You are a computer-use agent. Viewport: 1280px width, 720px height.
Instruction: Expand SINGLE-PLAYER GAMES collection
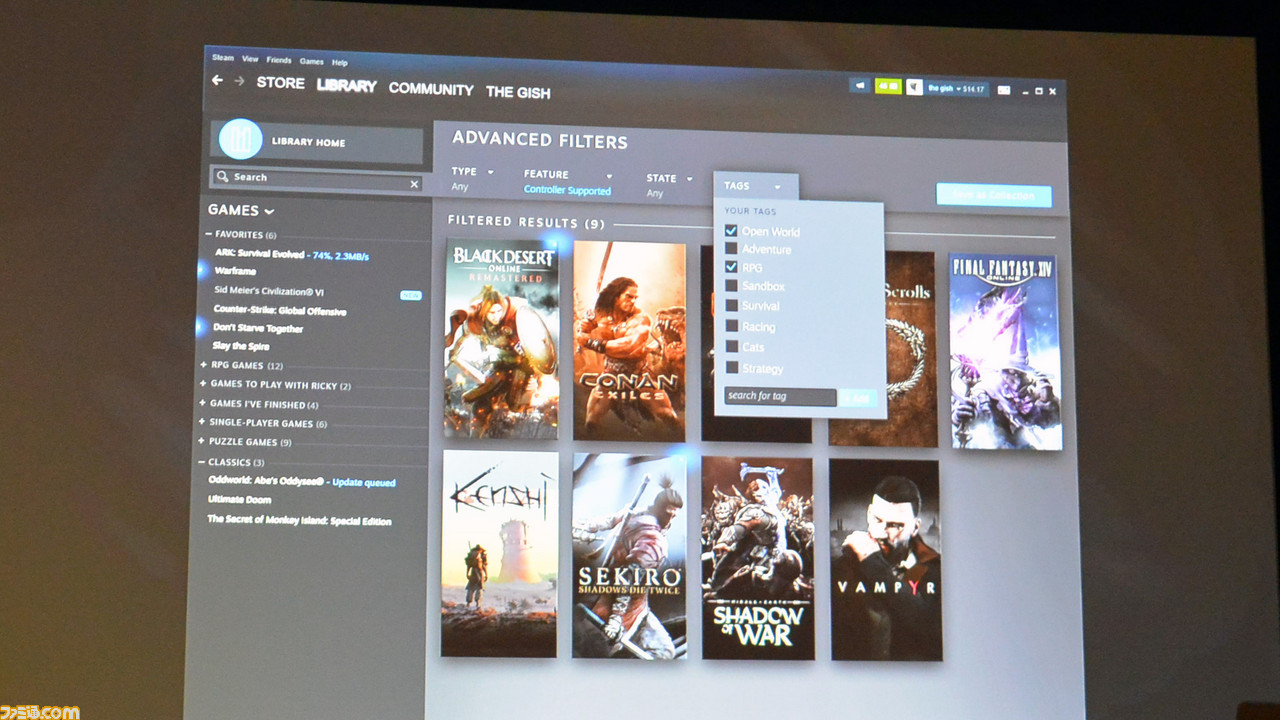pos(264,423)
